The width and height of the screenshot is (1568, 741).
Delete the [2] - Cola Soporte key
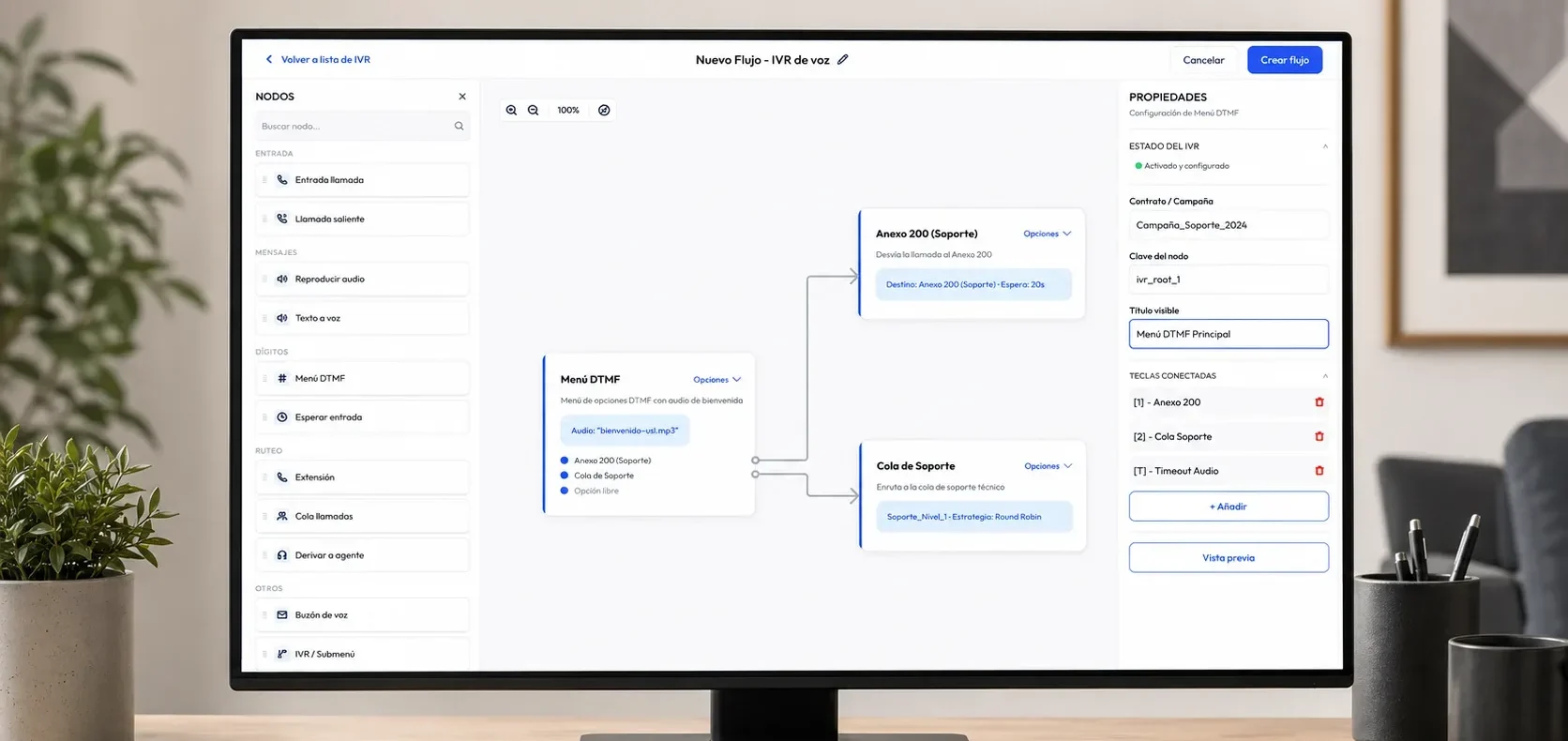click(x=1319, y=436)
